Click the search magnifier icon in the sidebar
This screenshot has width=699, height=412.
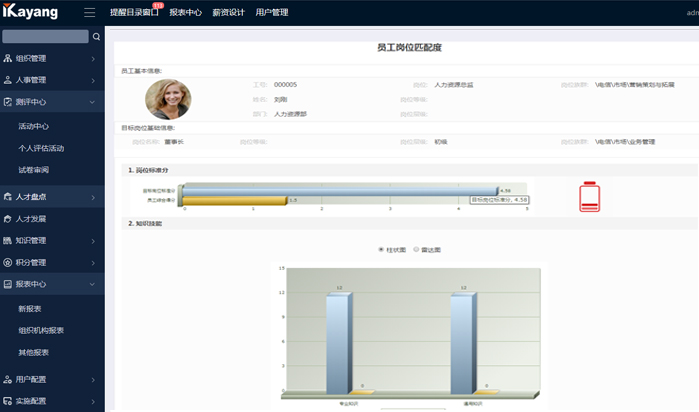[x=96, y=37]
